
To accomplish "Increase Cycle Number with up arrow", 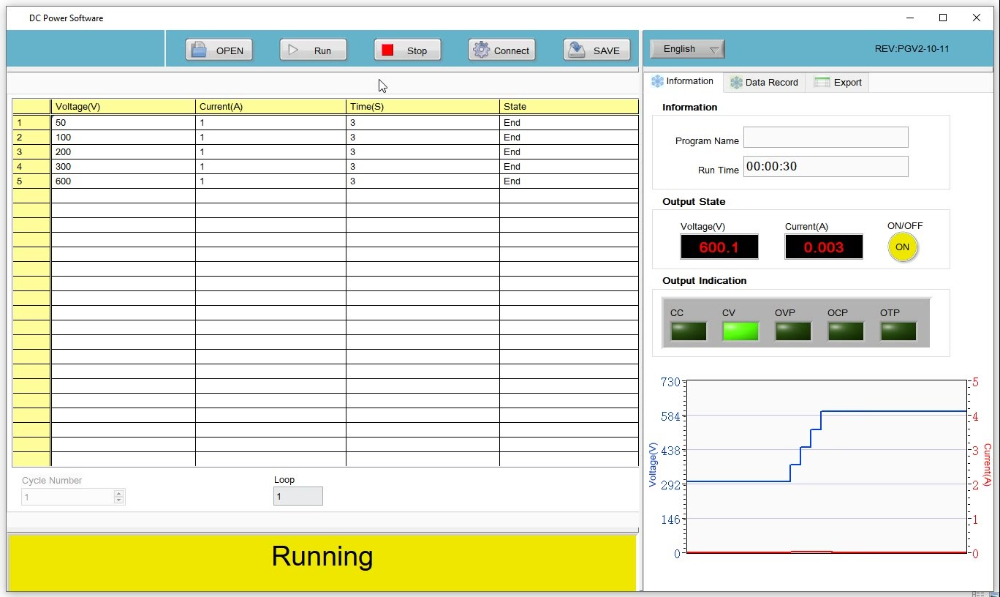I will (119, 493).
